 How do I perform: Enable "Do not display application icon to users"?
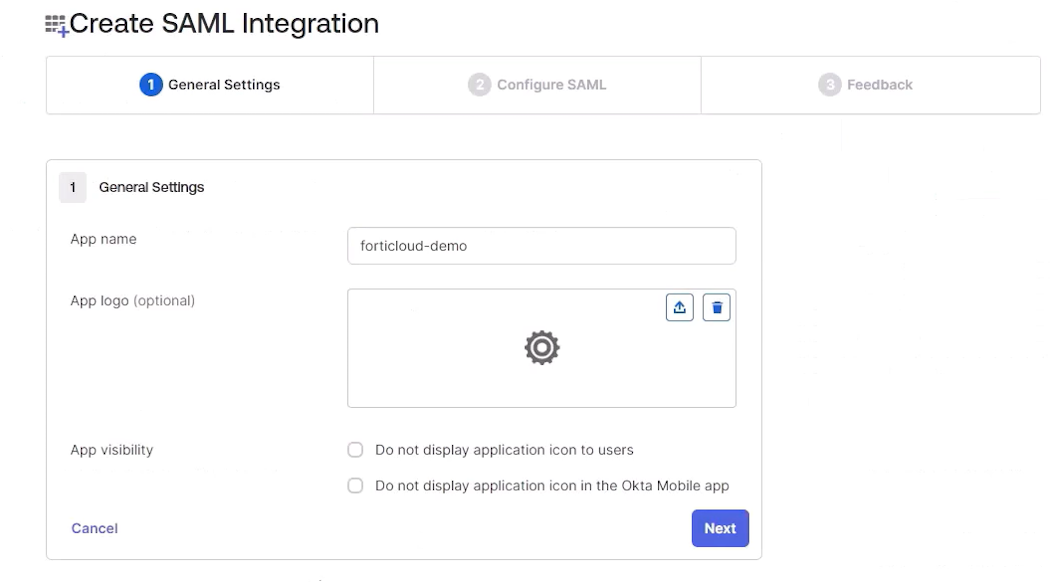pyautogui.click(x=355, y=450)
